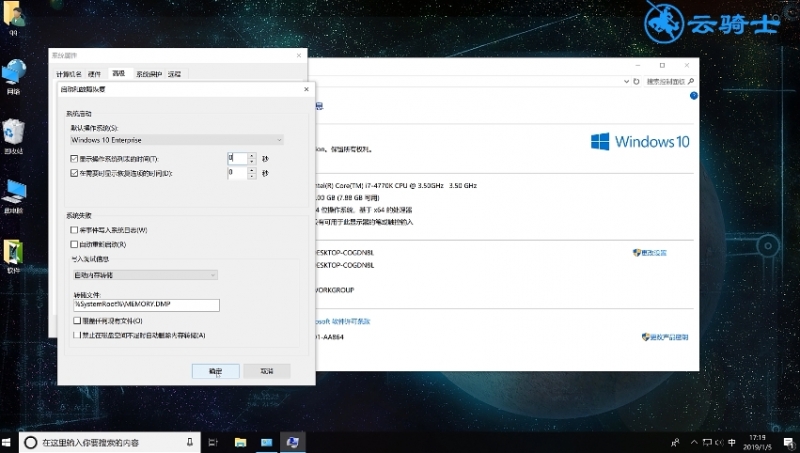
Task: Open the Windows Start menu
Action: click(7, 442)
